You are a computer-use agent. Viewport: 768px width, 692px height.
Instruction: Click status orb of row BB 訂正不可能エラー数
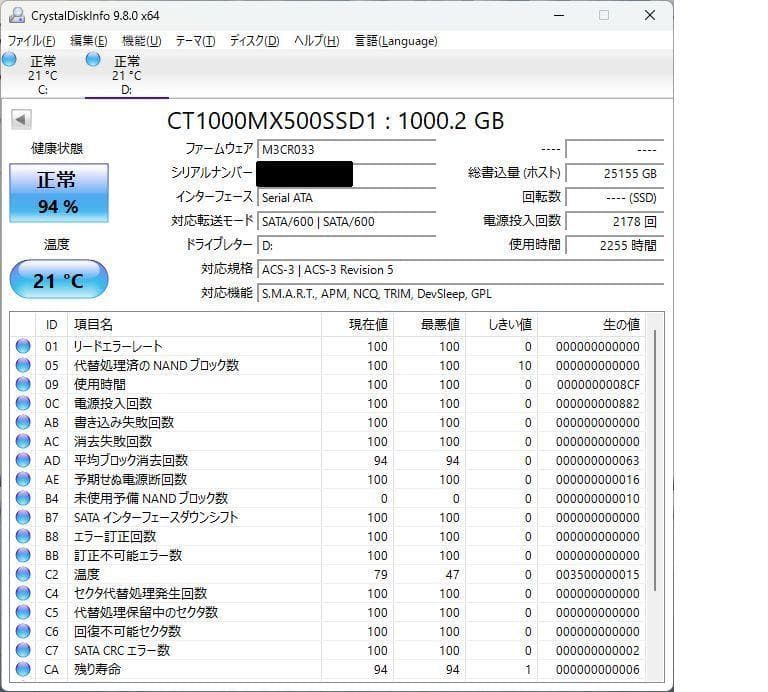tap(23, 555)
